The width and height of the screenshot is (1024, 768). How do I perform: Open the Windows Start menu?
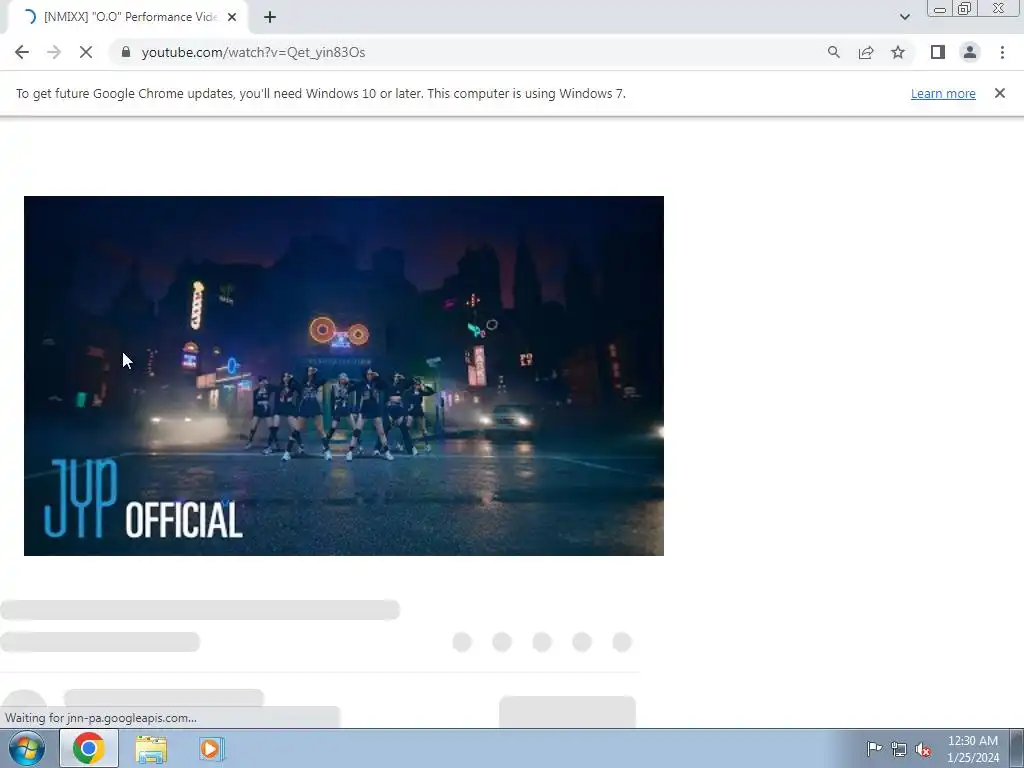click(27, 748)
